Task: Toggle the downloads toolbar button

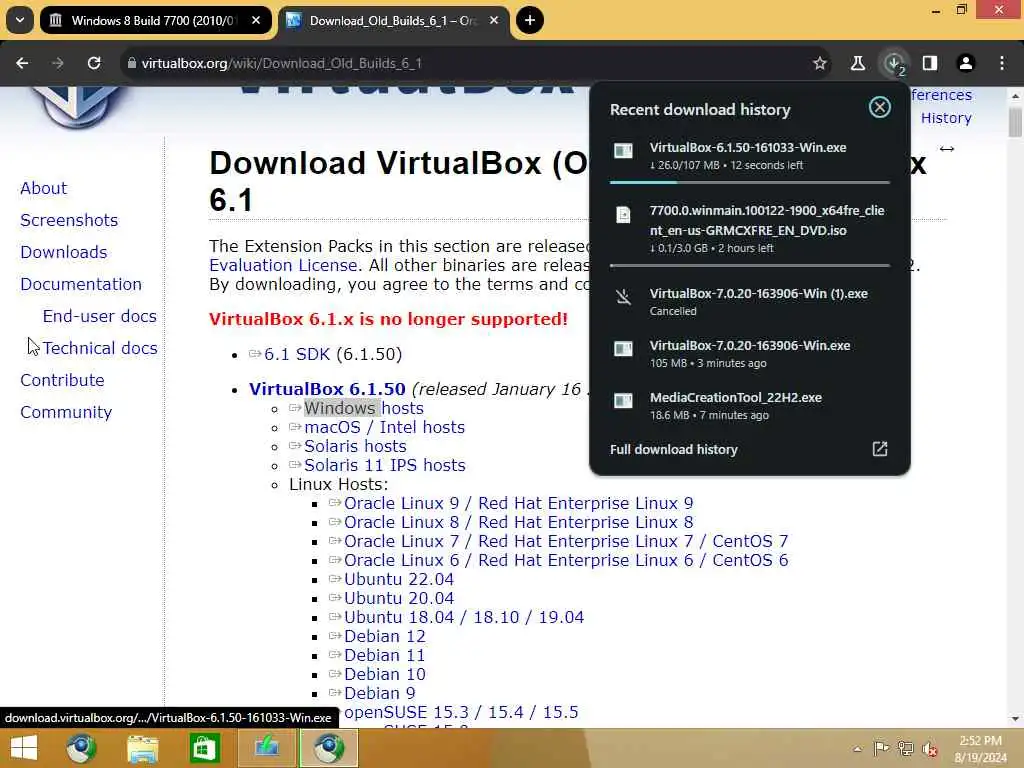Action: pos(894,63)
